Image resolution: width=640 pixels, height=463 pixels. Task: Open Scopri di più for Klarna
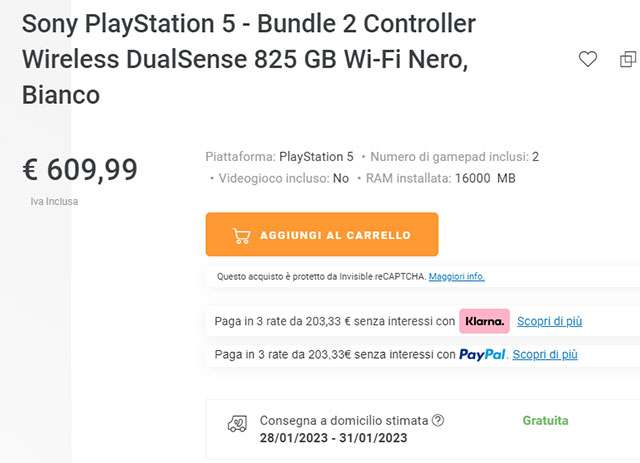pos(549,321)
